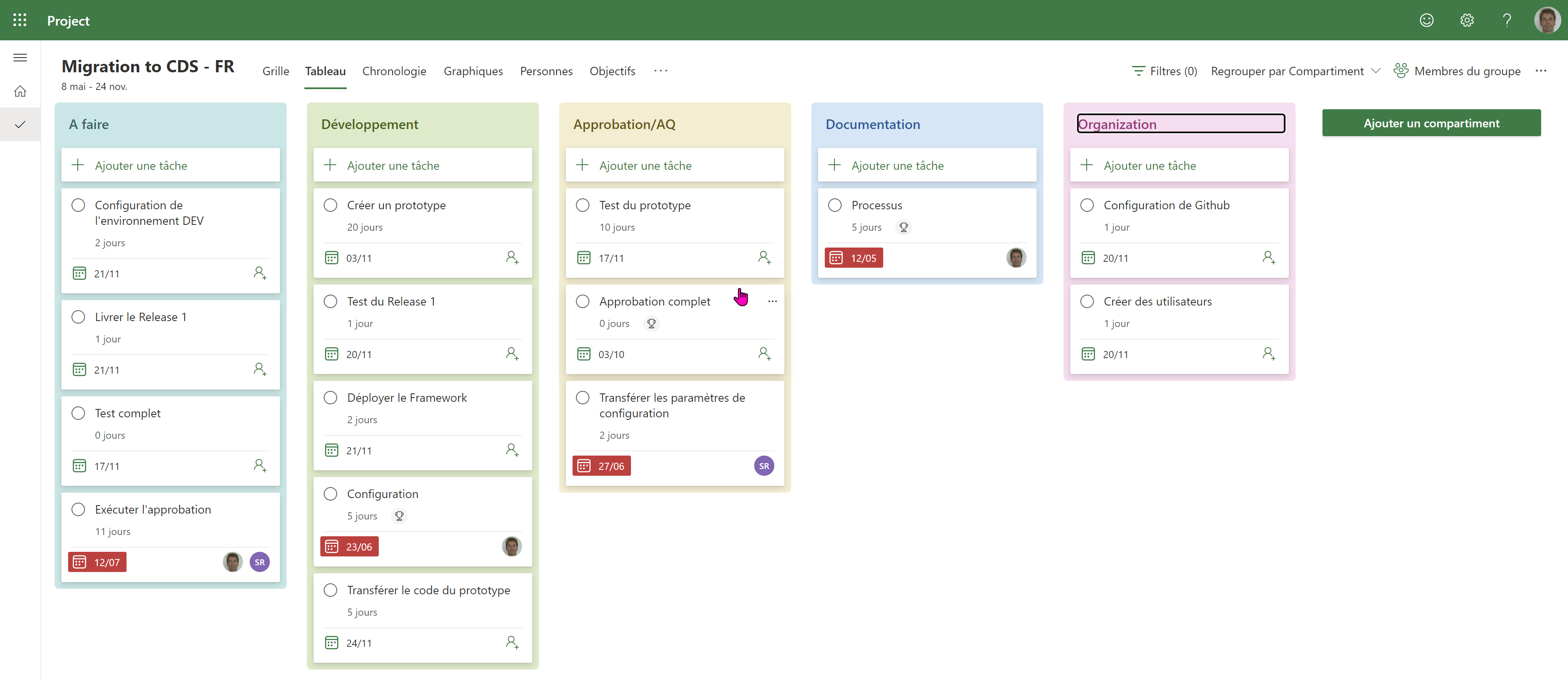
Task: Open more options on Approbation complet card
Action: (x=772, y=301)
